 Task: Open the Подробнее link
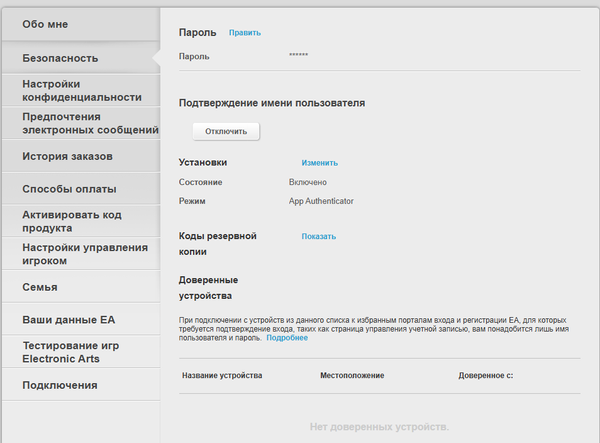tap(287, 338)
